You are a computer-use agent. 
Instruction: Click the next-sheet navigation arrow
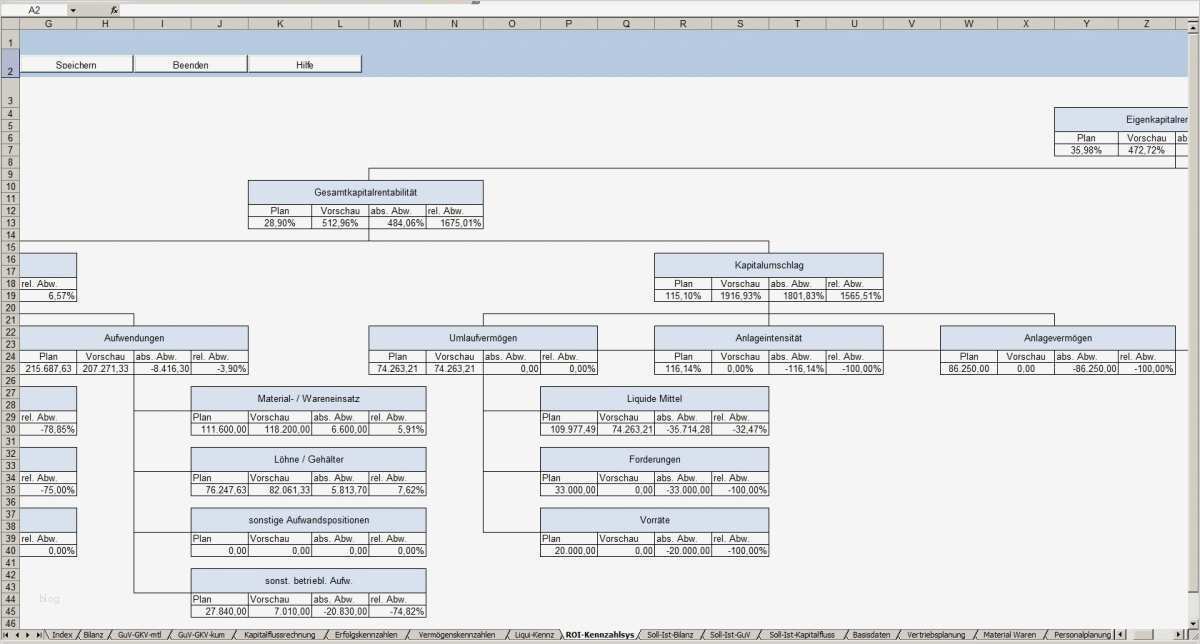pyautogui.click(x=29, y=633)
